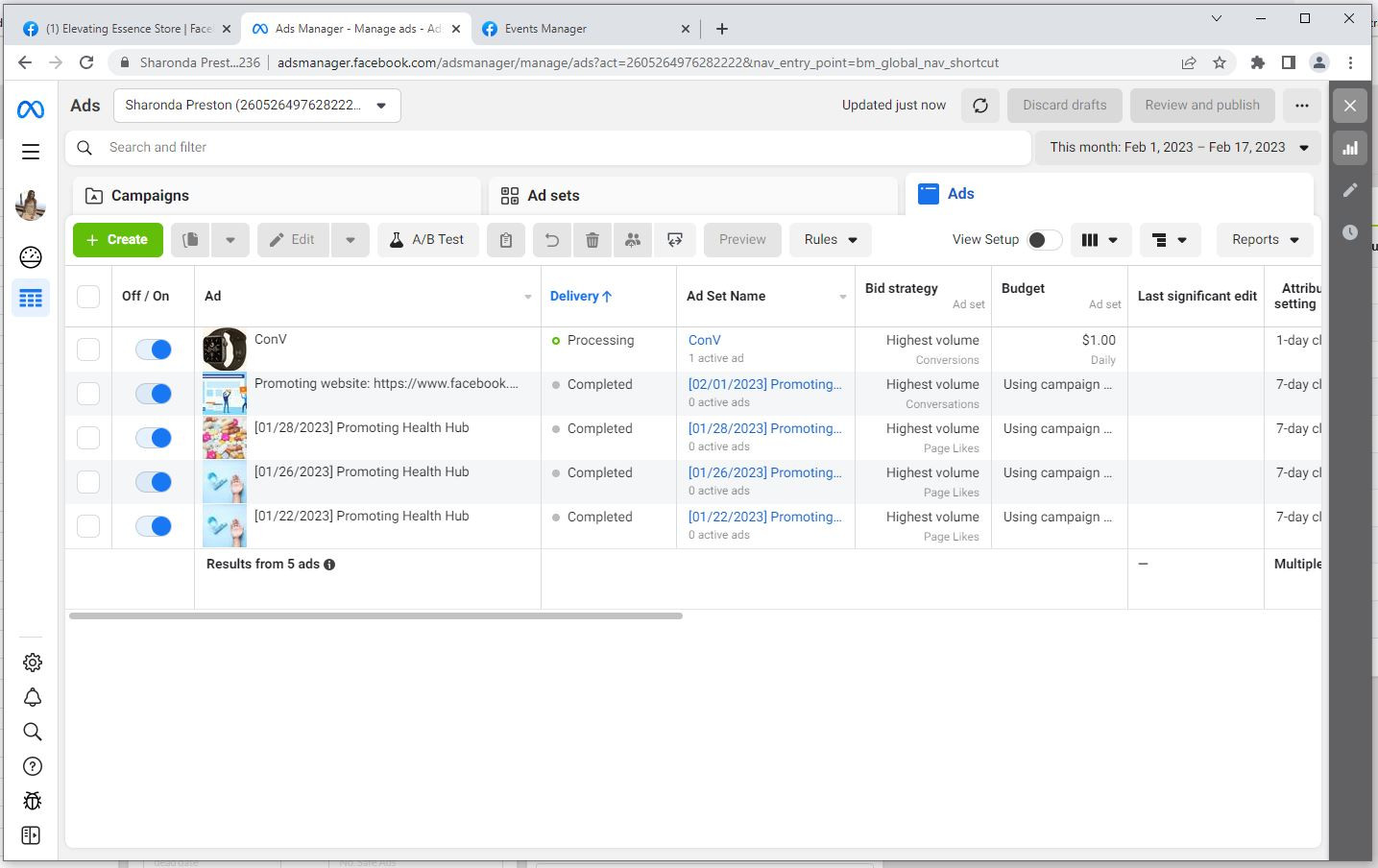1378x868 pixels.
Task: Click the green Create button
Action: point(118,240)
